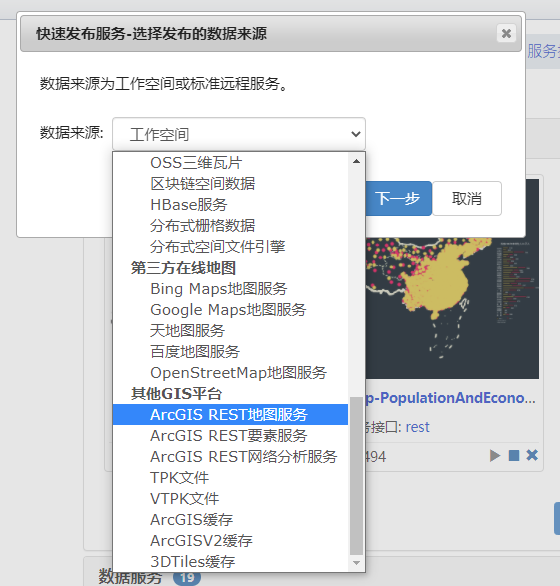Screen dimensions: 560x586
Task: Click the dropdown list scroll up arrow
Action: 356,161
